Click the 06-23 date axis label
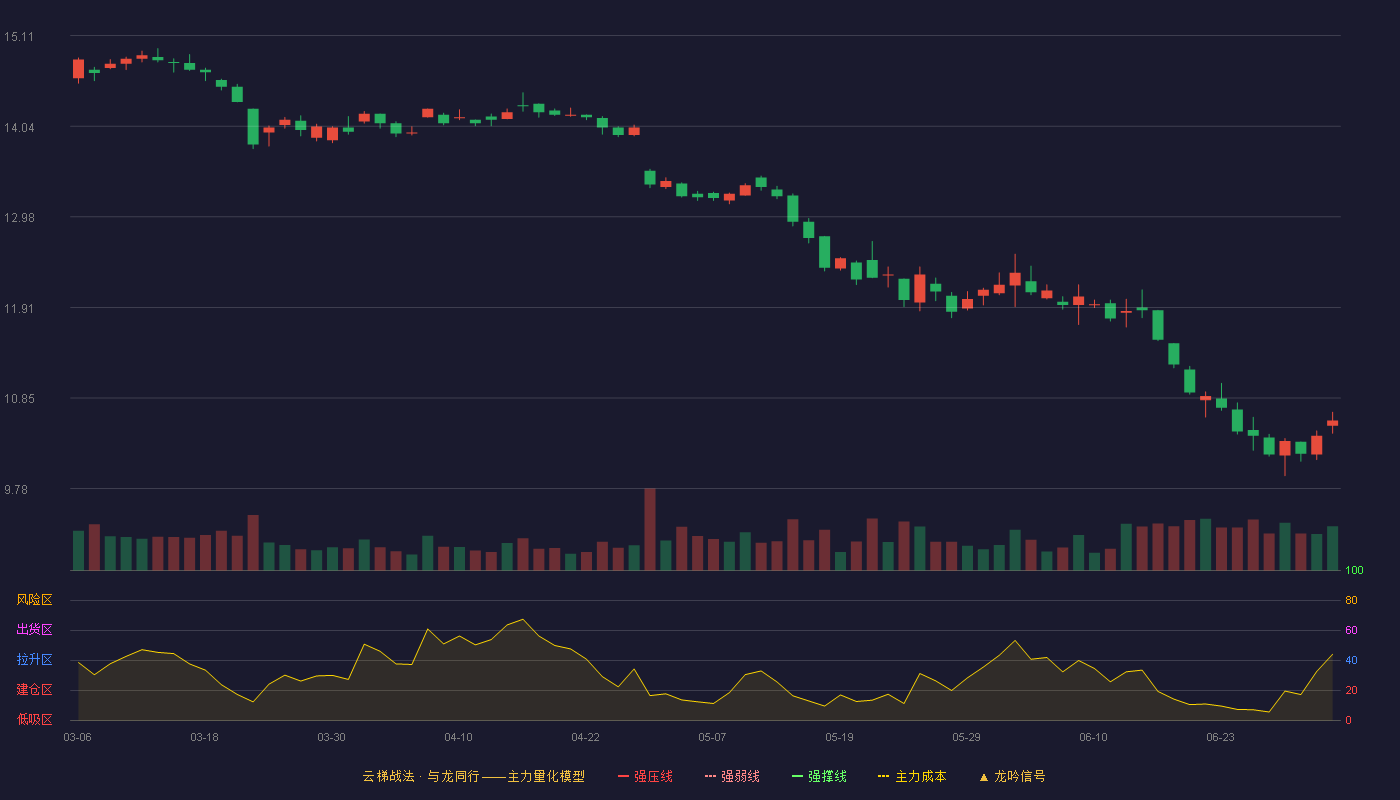Viewport: 1400px width, 800px height. [1220, 737]
